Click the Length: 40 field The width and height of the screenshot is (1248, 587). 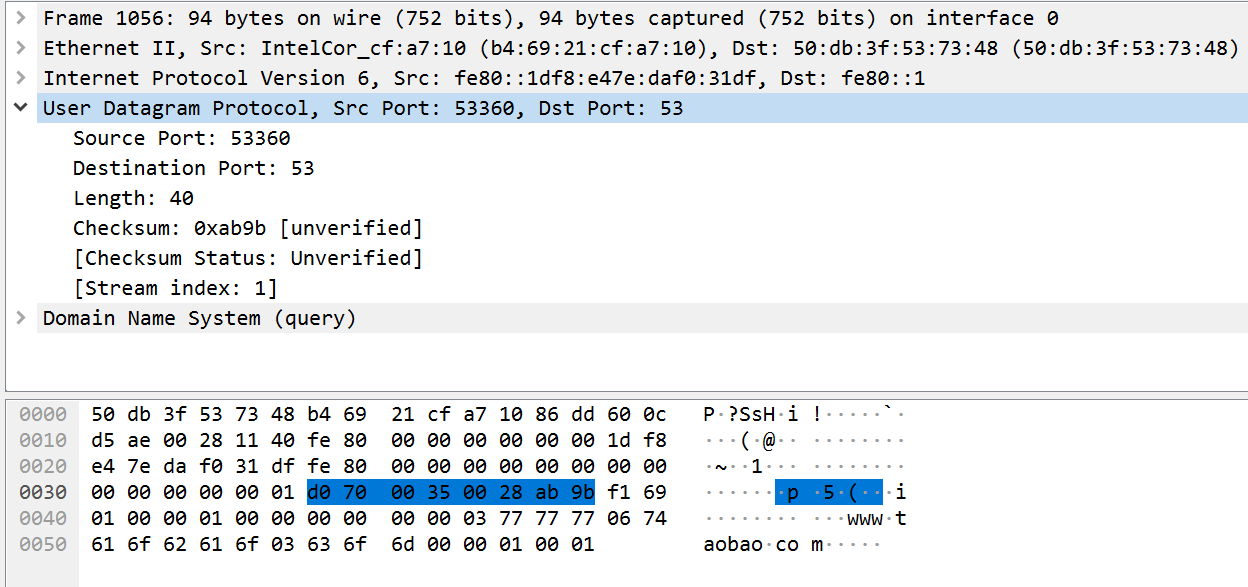point(133,198)
